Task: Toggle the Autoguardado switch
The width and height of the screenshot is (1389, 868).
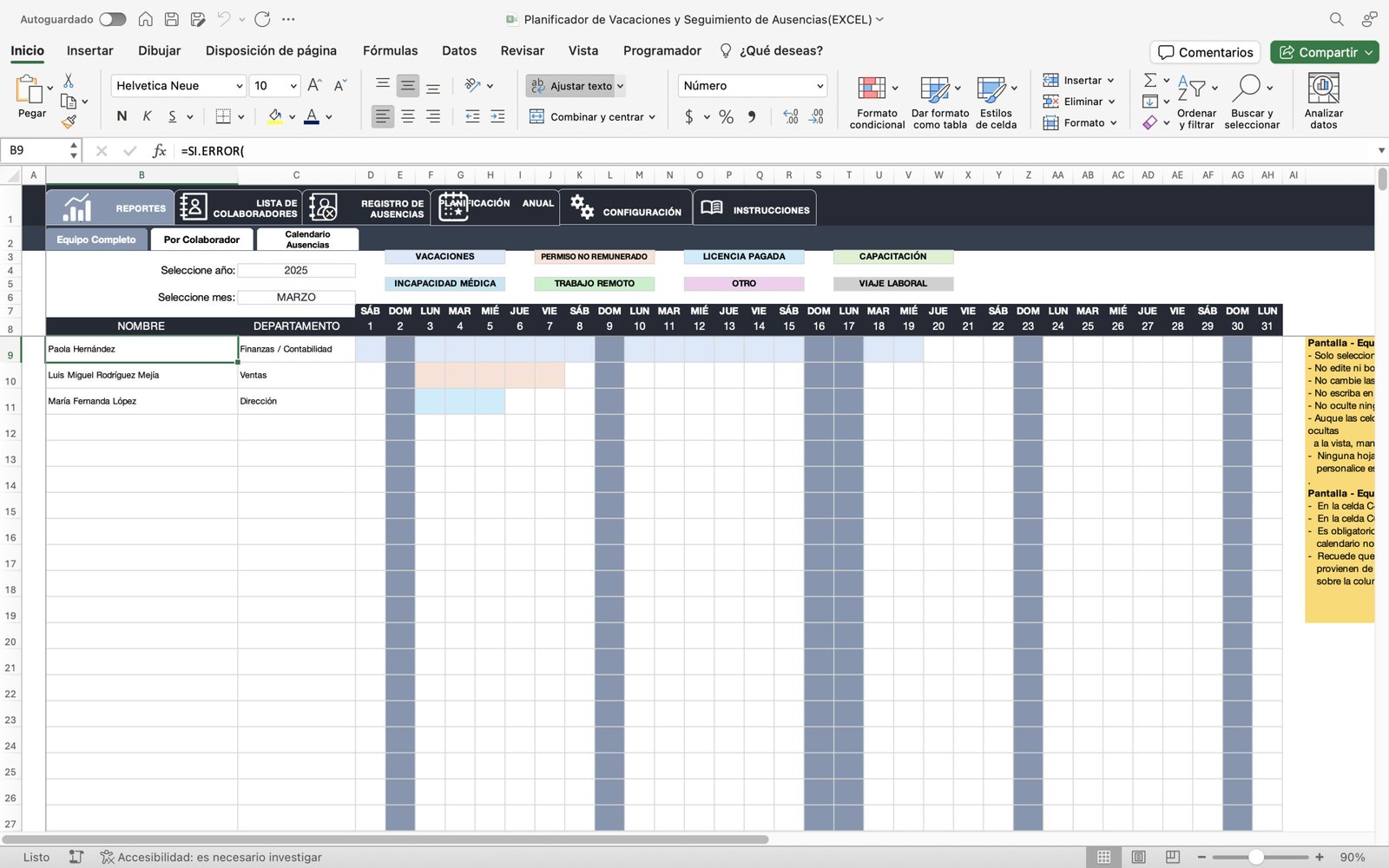Action: [112, 19]
